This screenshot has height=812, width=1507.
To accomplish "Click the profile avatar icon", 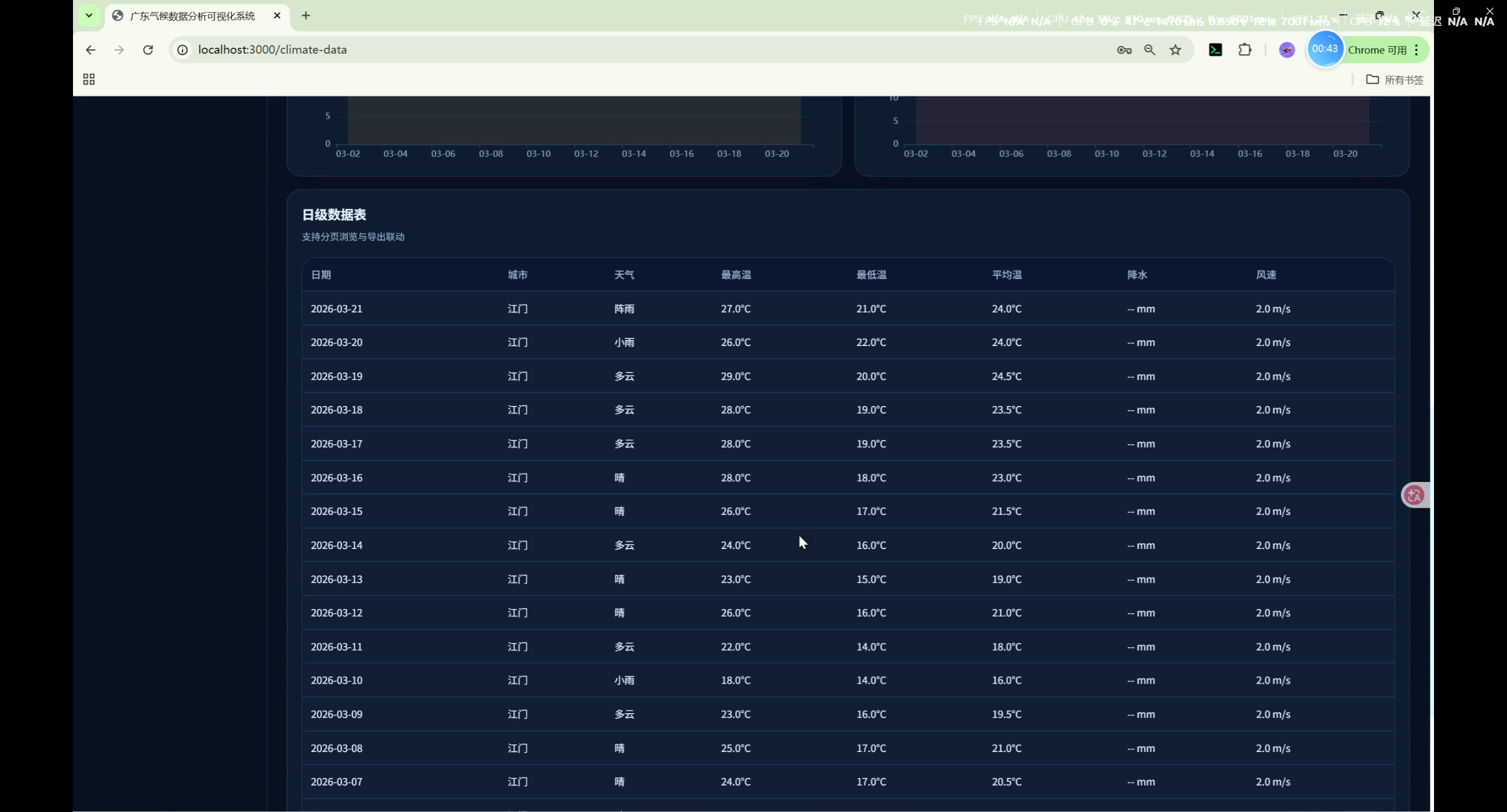I will [1286, 50].
